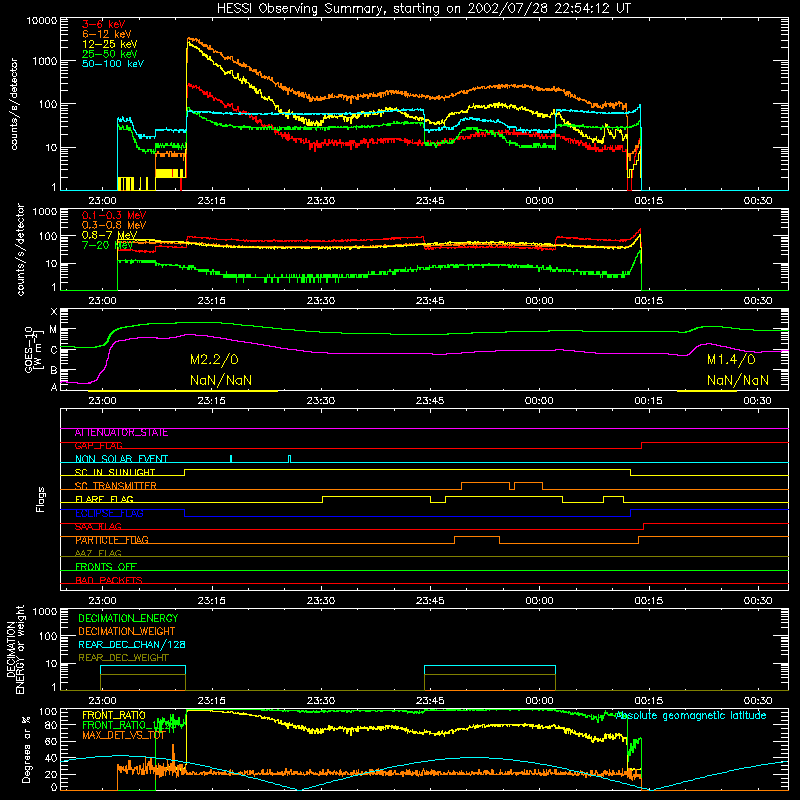
Task: Click the DECIMATION ENERGY or weight axis title
Action: click(15, 649)
